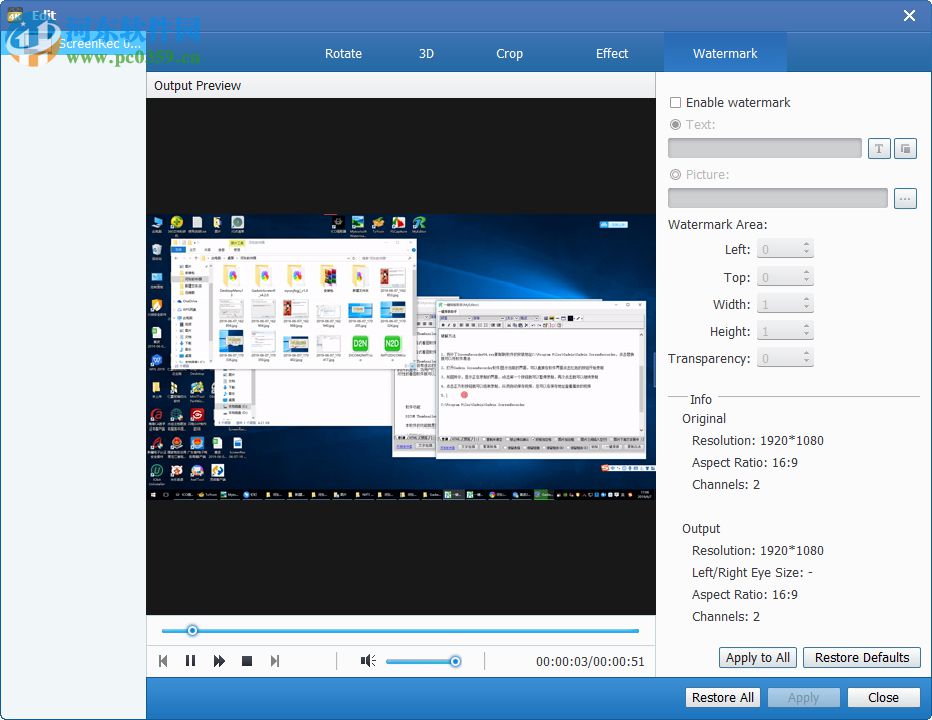932x720 pixels.
Task: Switch to the Effect tab
Action: tap(611, 53)
